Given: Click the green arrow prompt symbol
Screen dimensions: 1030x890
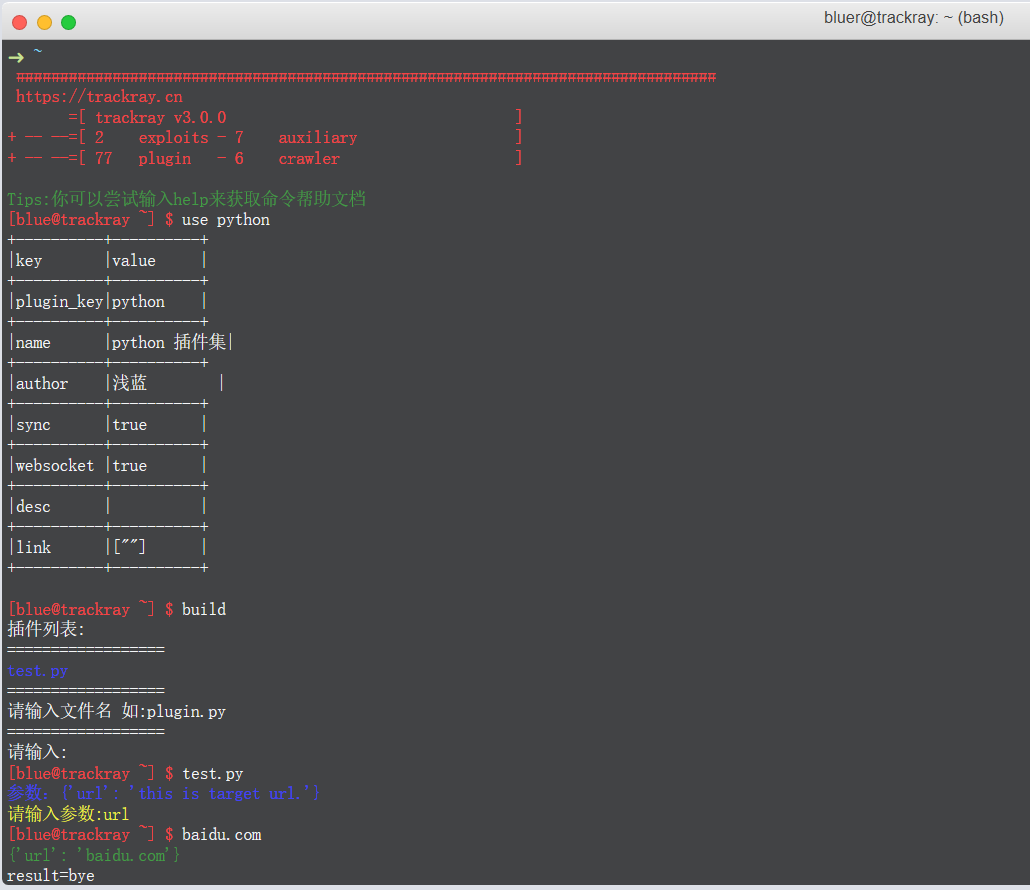Looking at the screenshot, I should pos(15,56).
